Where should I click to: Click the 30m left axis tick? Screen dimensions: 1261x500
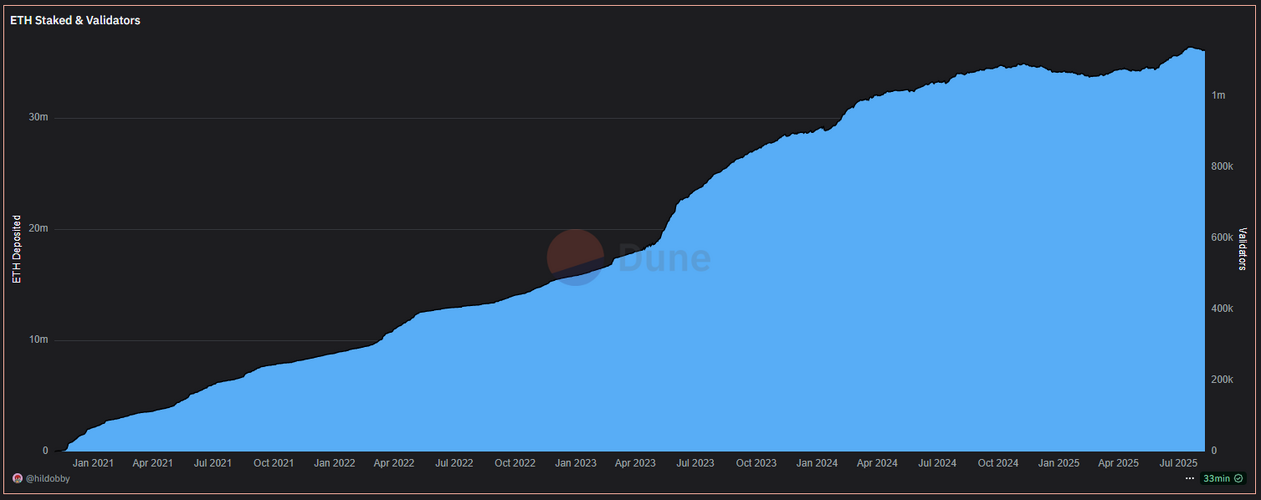38,117
